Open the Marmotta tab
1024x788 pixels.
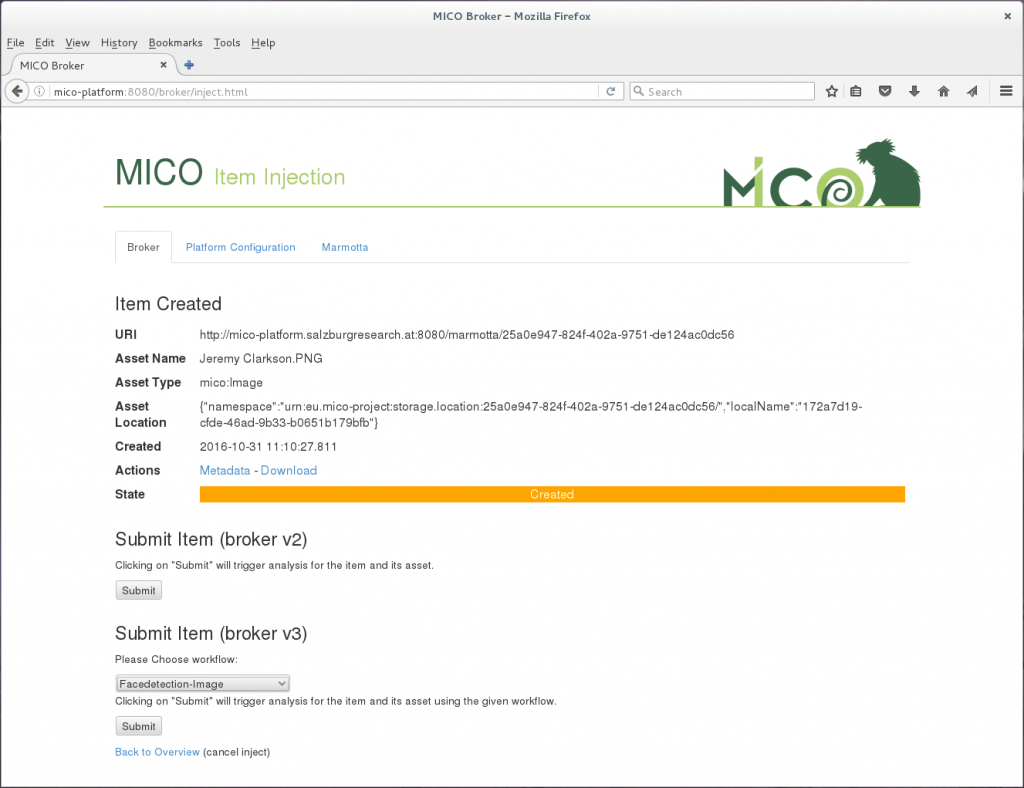tap(344, 247)
